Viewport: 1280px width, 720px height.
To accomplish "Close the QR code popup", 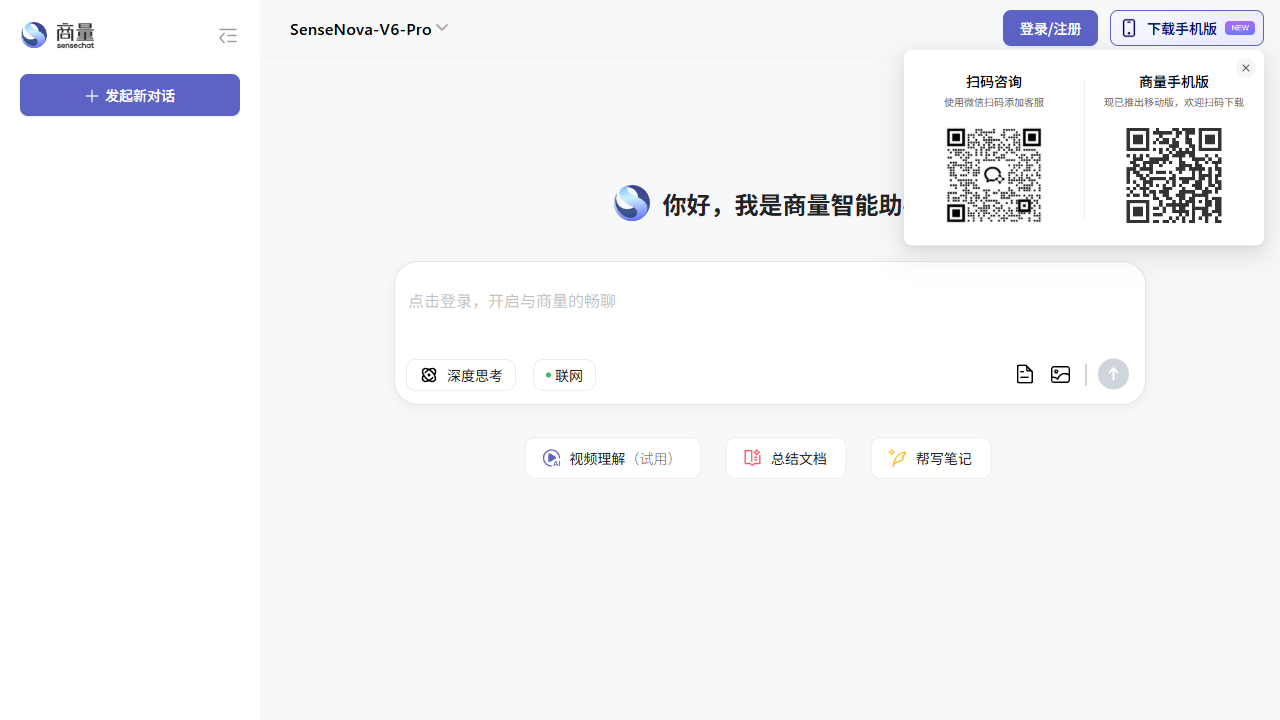I will 1245,68.
